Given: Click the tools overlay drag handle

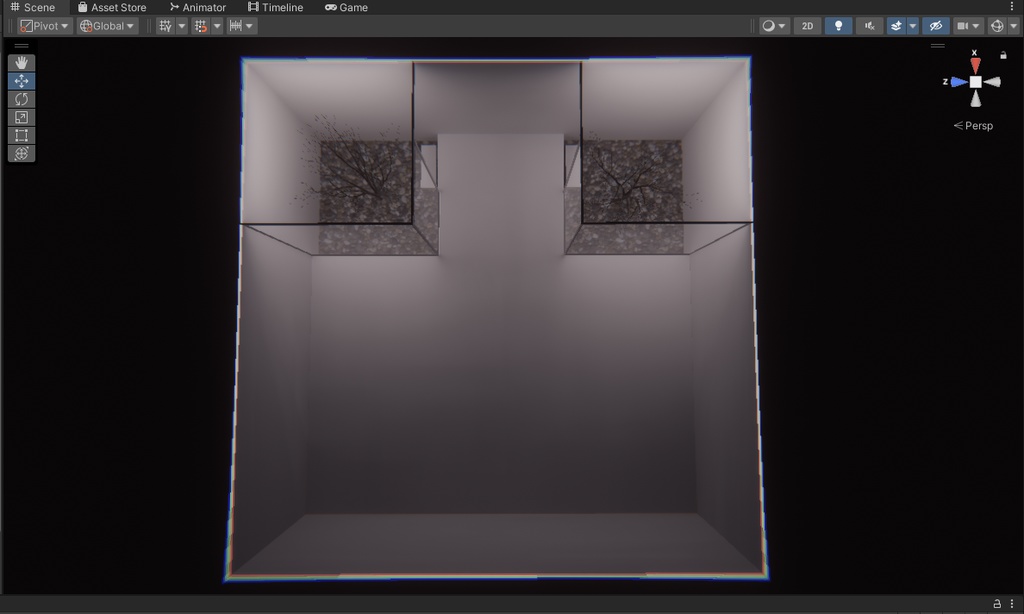Looking at the screenshot, I should pyautogui.click(x=22, y=46).
